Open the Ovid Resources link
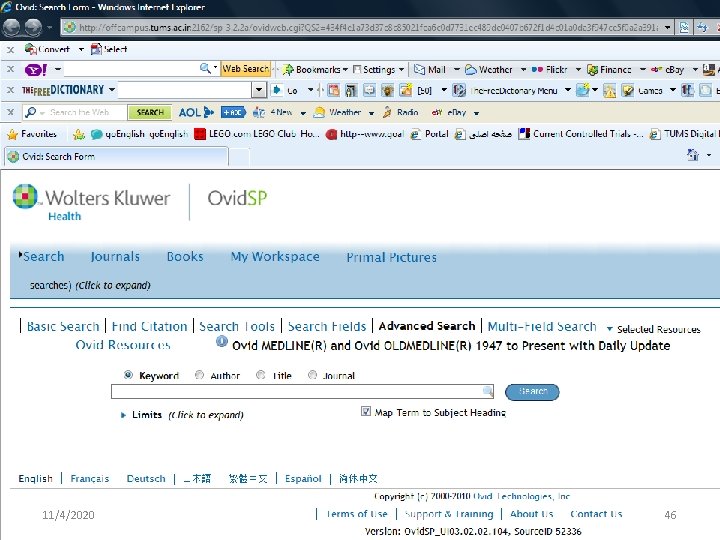Viewport: 720px width, 540px height. click(123, 345)
